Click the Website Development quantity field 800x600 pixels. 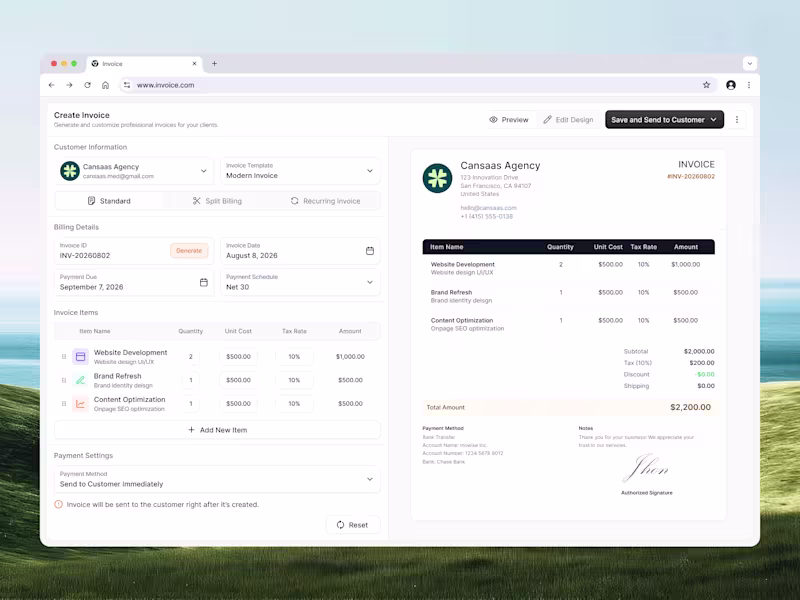191,357
